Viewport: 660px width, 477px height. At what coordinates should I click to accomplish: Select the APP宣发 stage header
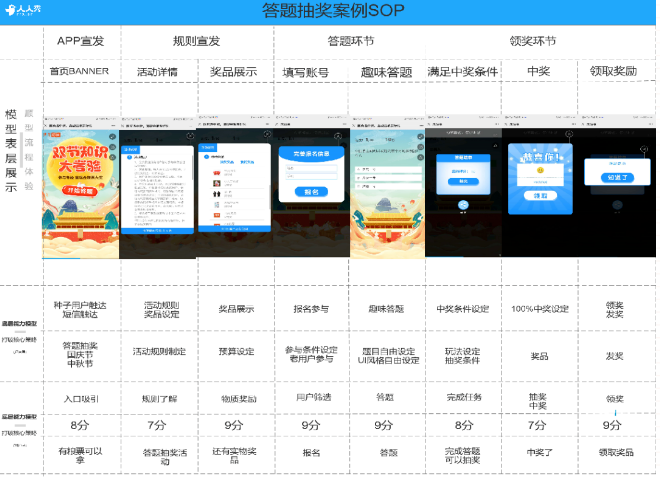click(x=80, y=41)
